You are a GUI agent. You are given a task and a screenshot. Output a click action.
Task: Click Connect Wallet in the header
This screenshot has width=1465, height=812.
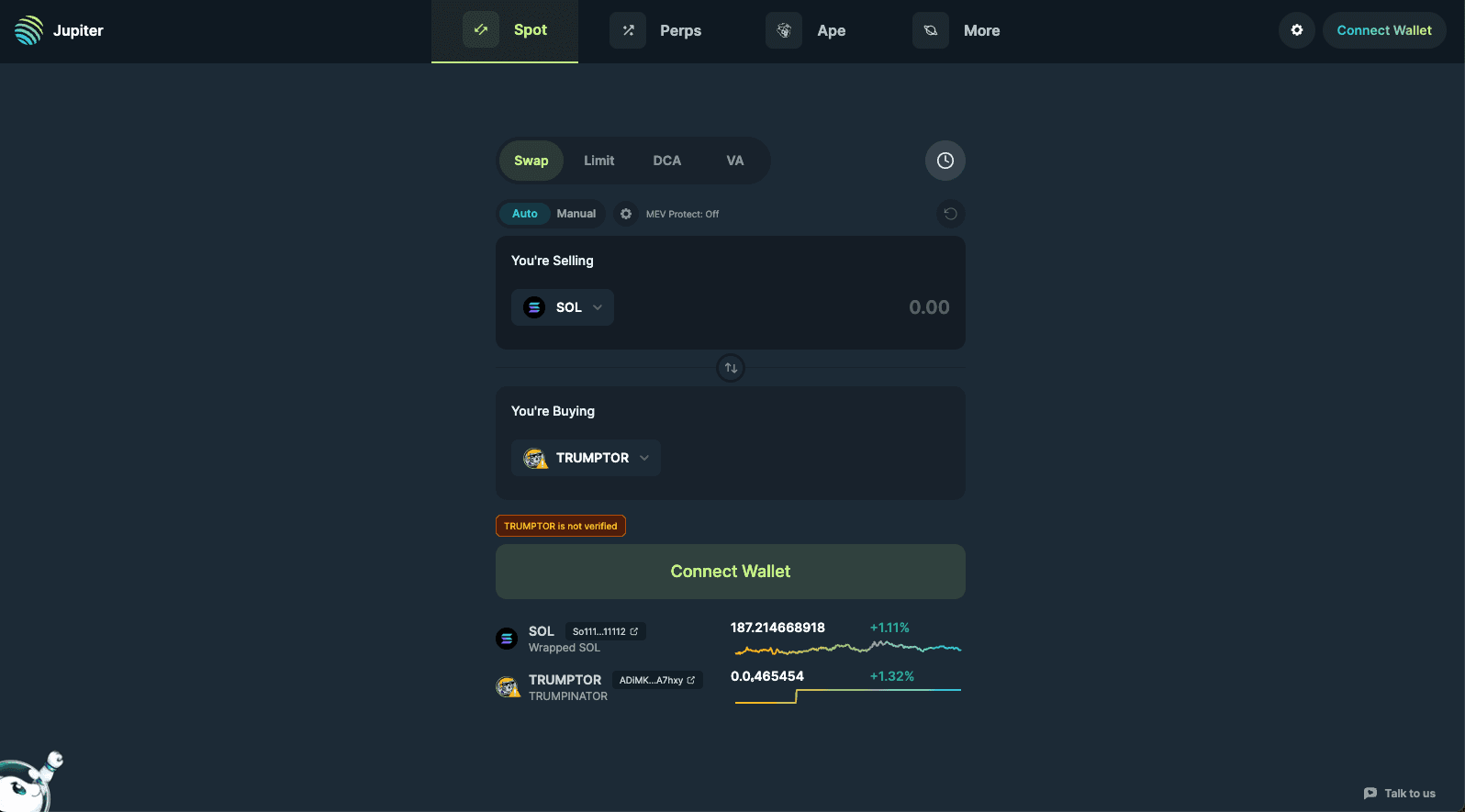point(1384,30)
